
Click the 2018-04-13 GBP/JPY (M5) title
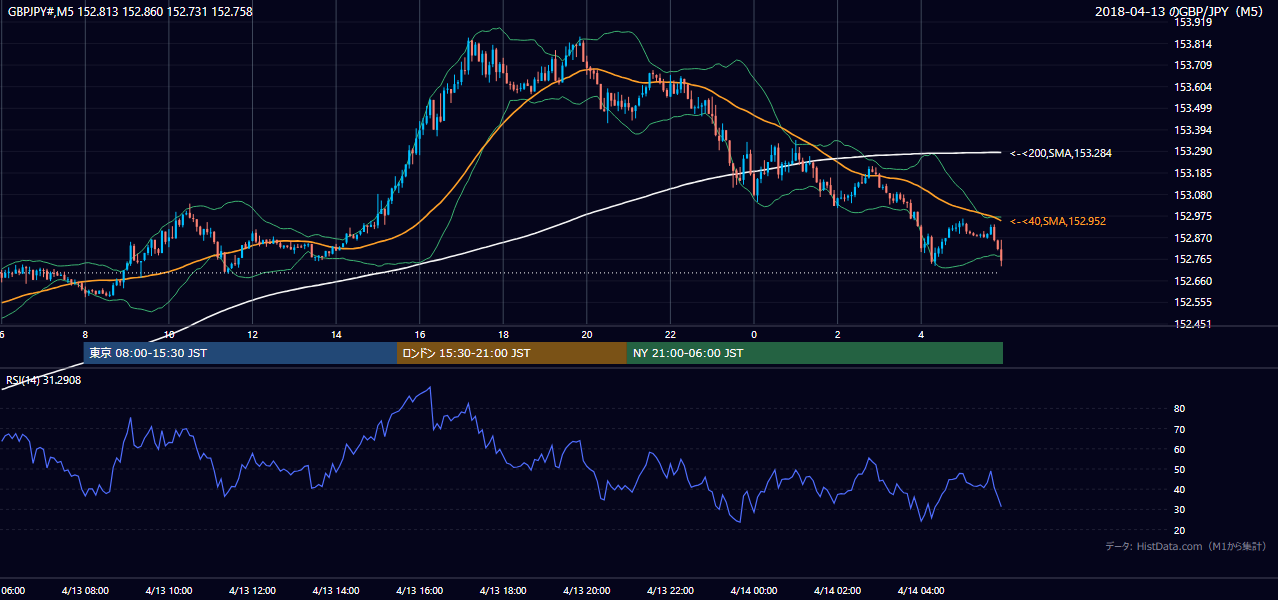pos(1181,12)
